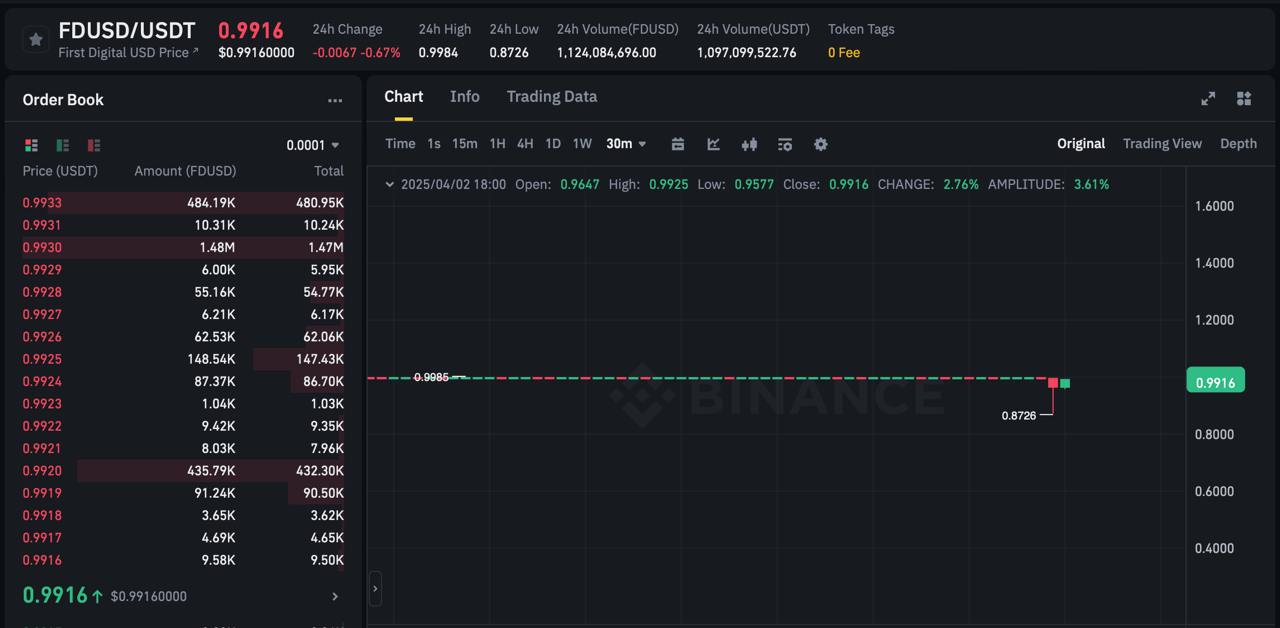Click the 24h Volume(USDT) value 1,097,099,522.76

coord(747,52)
